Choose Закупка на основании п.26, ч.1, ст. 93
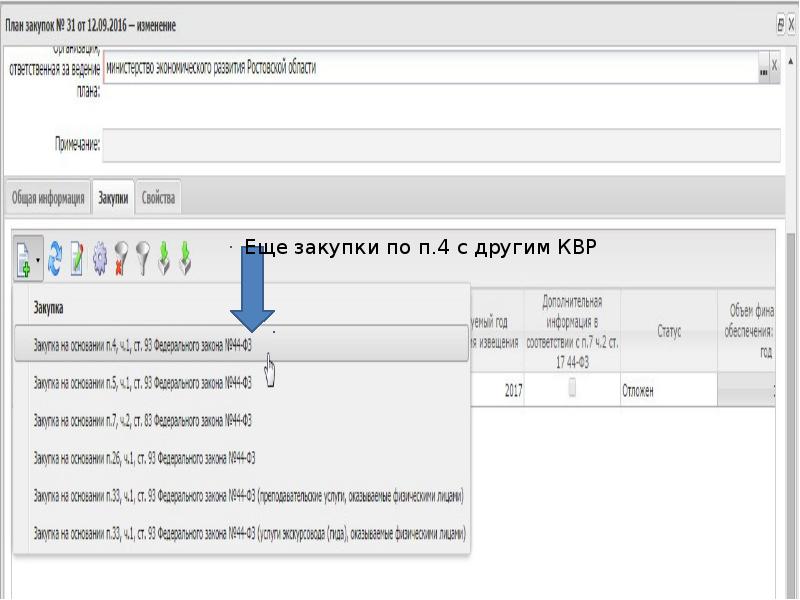The image size is (800, 600). (241, 458)
